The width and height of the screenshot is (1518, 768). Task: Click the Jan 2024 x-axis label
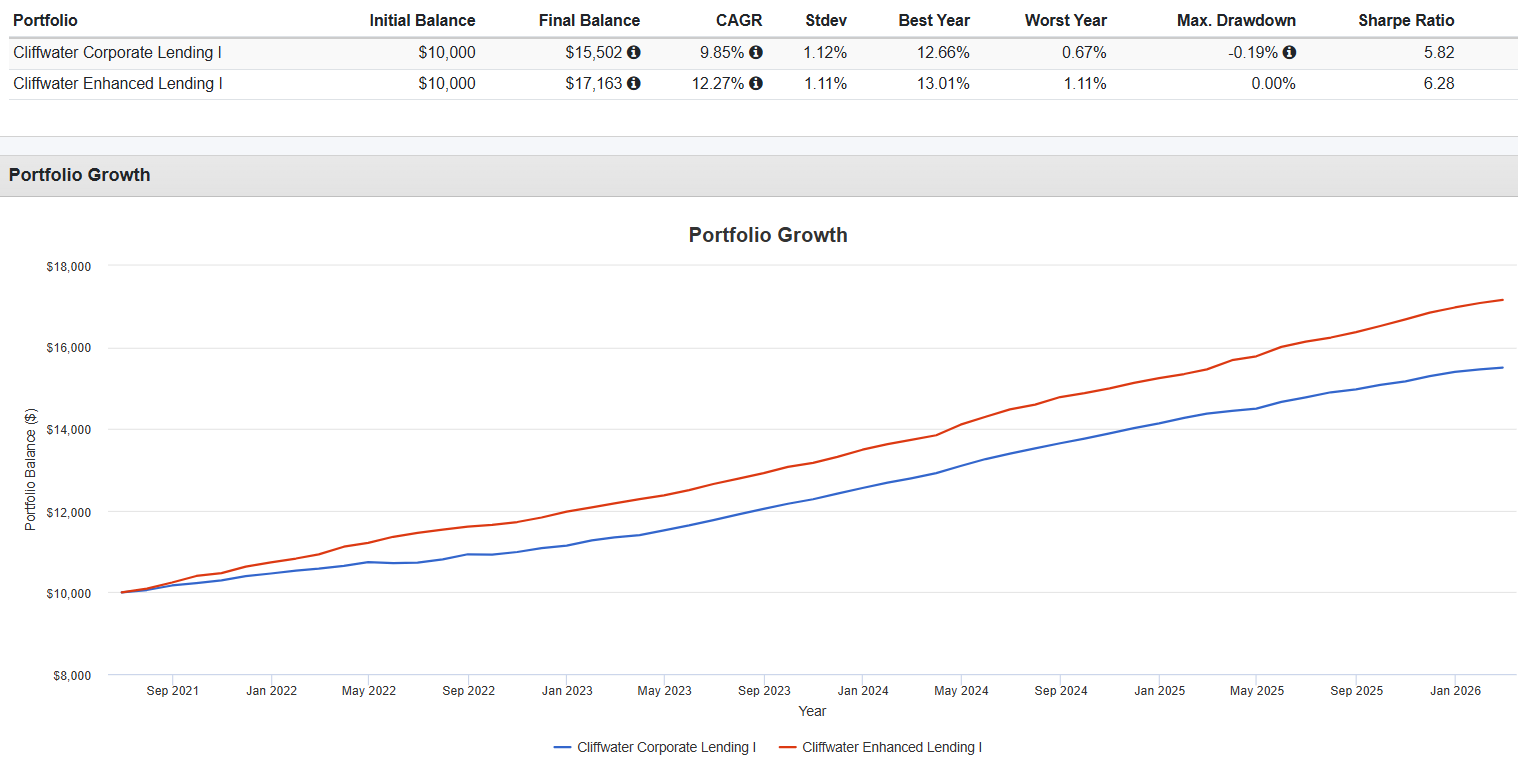tap(863, 691)
